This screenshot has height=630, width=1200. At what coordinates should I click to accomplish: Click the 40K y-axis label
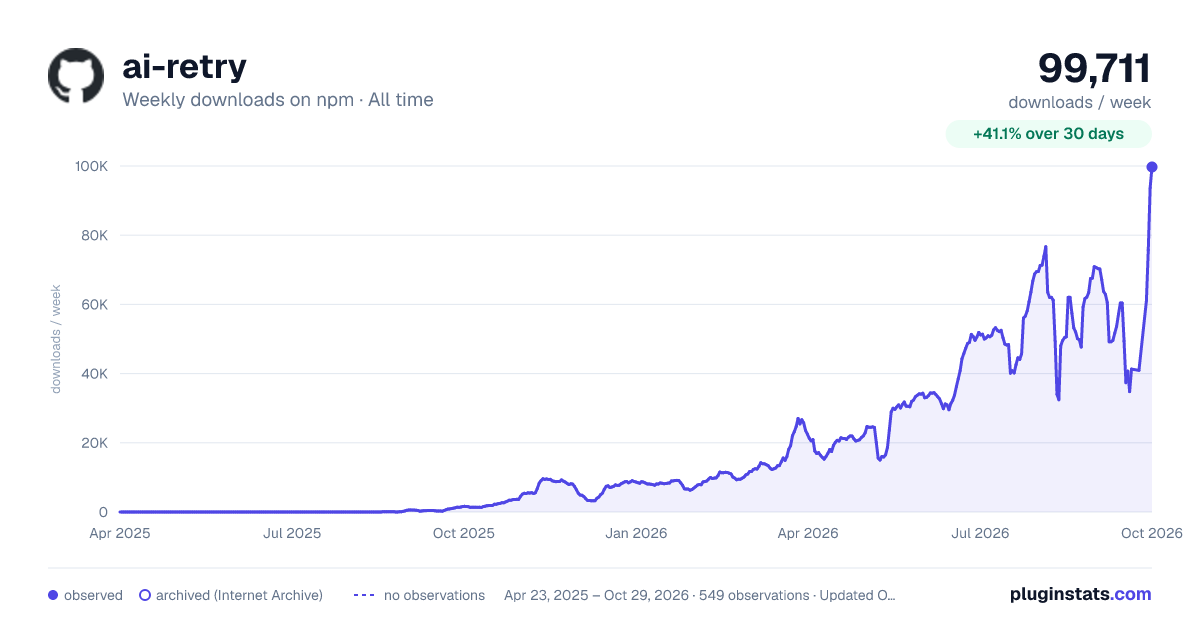94,374
